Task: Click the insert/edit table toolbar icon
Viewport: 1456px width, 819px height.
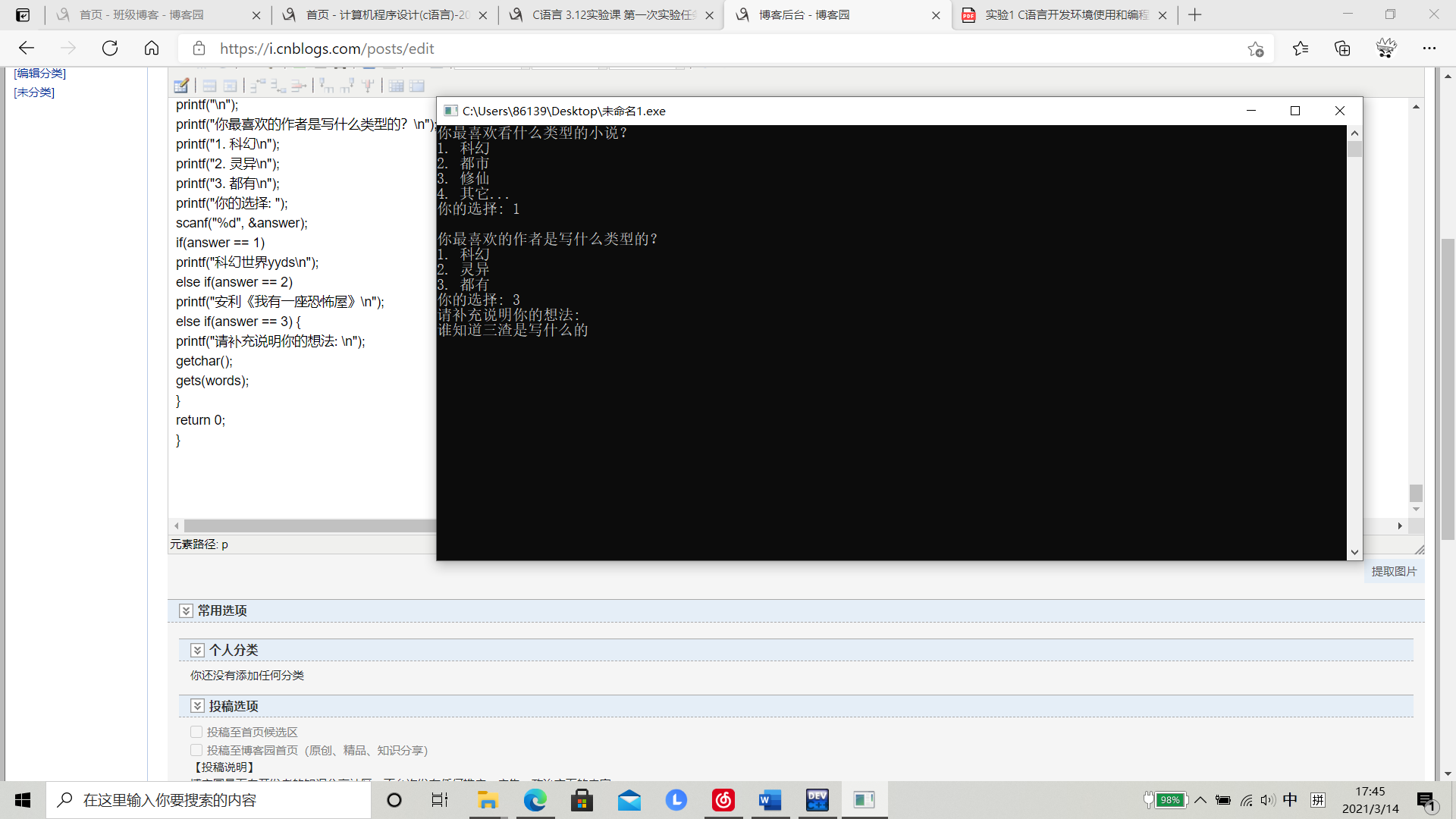Action: tap(181, 86)
